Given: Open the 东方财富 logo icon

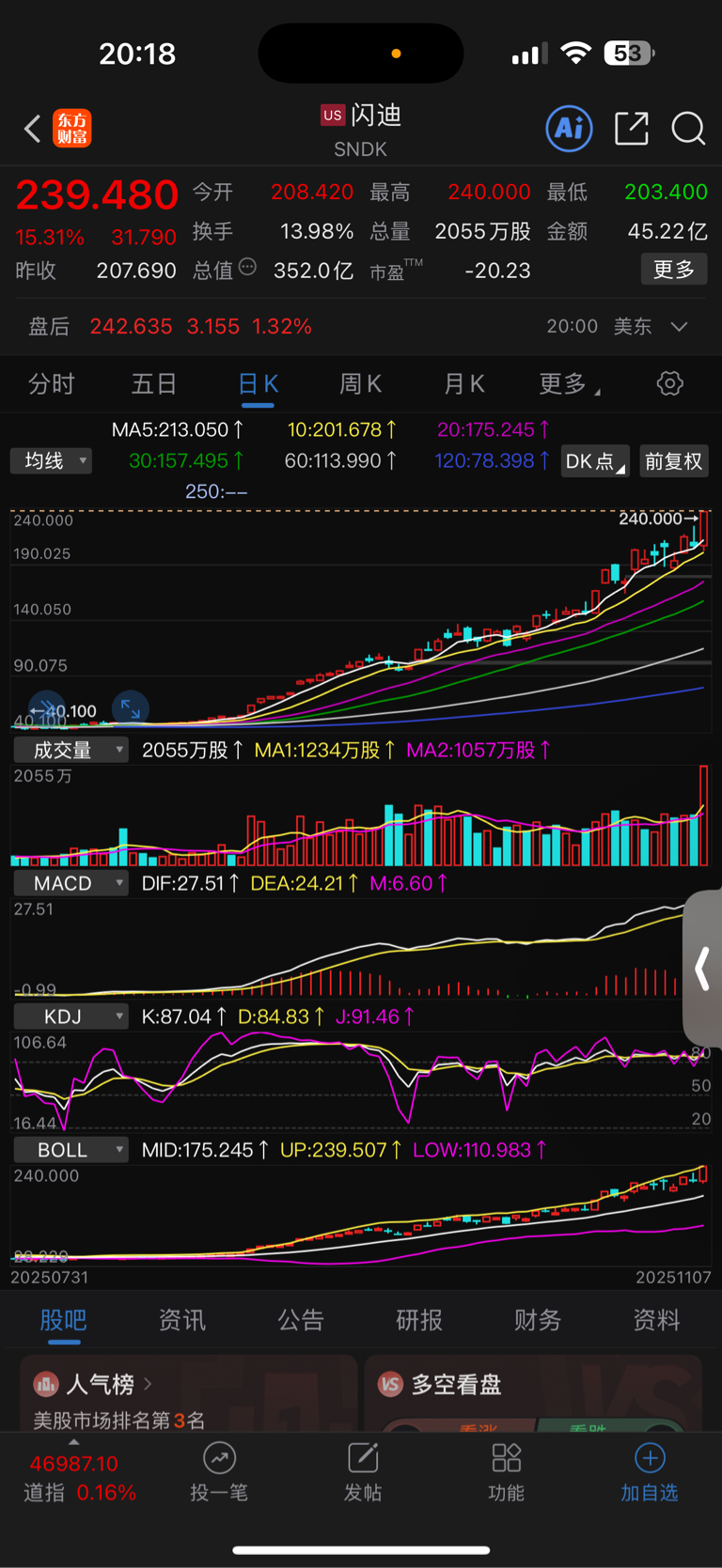Looking at the screenshot, I should [x=72, y=129].
